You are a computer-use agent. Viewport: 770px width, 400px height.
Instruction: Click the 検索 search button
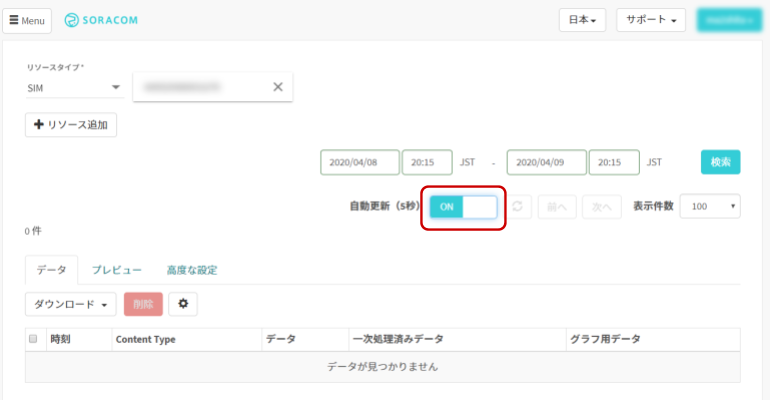[x=720, y=162]
